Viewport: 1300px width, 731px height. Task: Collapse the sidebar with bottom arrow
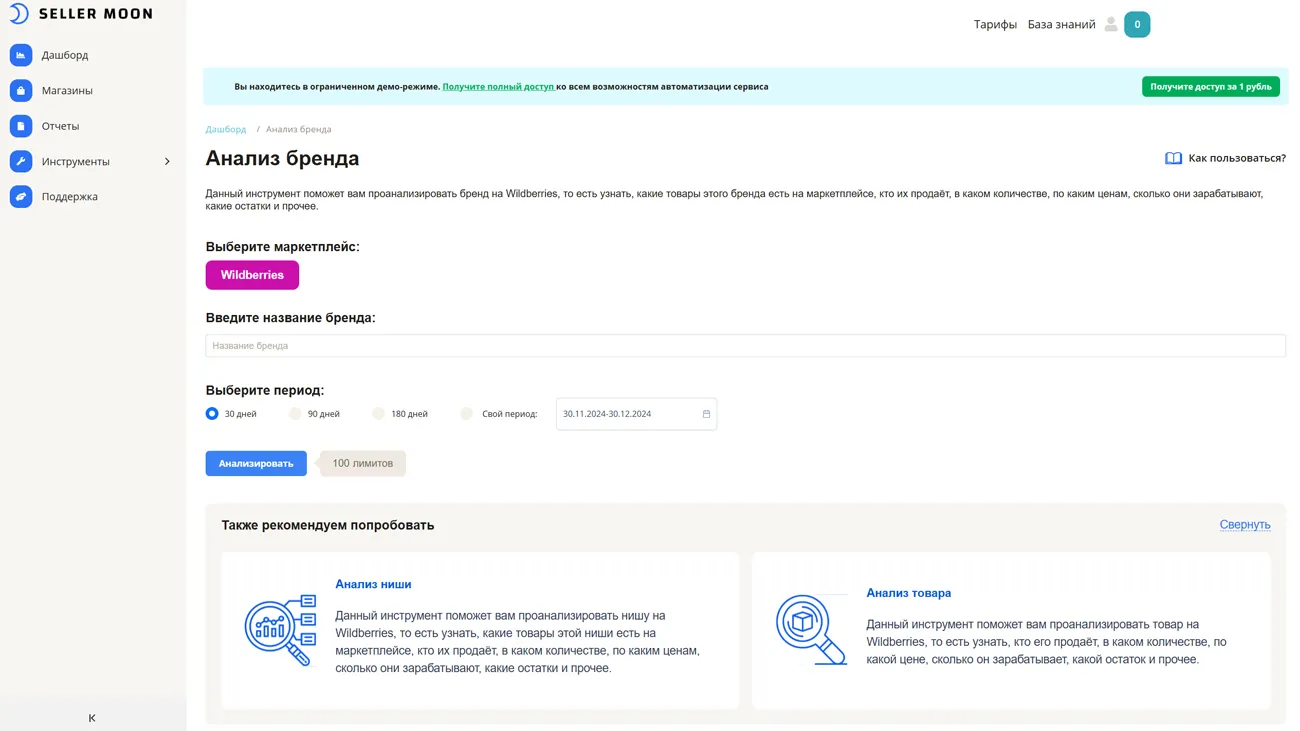coord(92,718)
